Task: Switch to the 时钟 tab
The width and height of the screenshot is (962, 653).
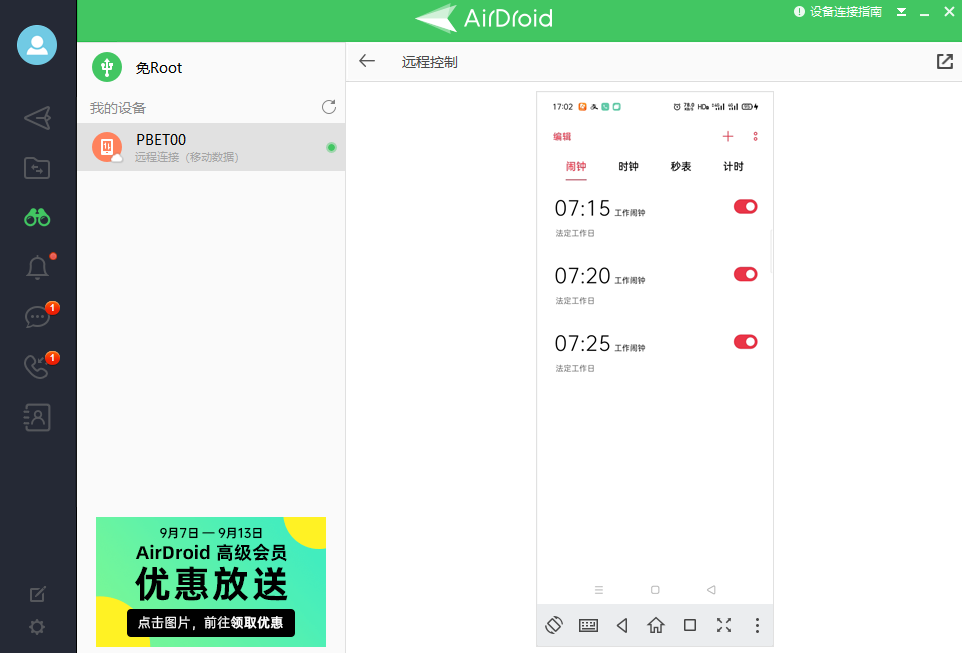Action: [628, 166]
